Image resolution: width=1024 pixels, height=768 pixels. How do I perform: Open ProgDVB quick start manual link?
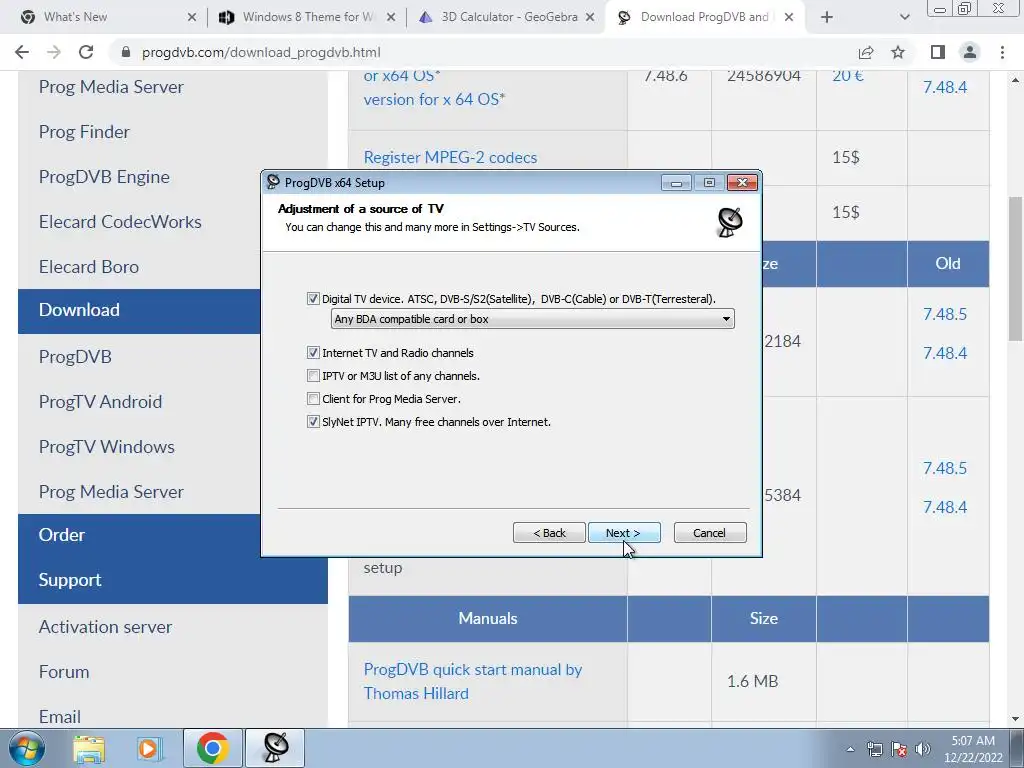(473, 681)
